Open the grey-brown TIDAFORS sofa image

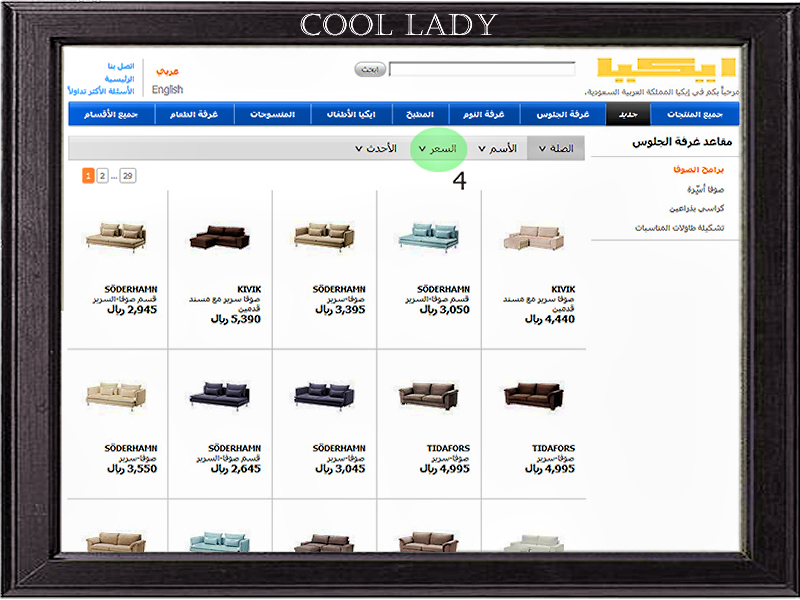click(x=429, y=396)
